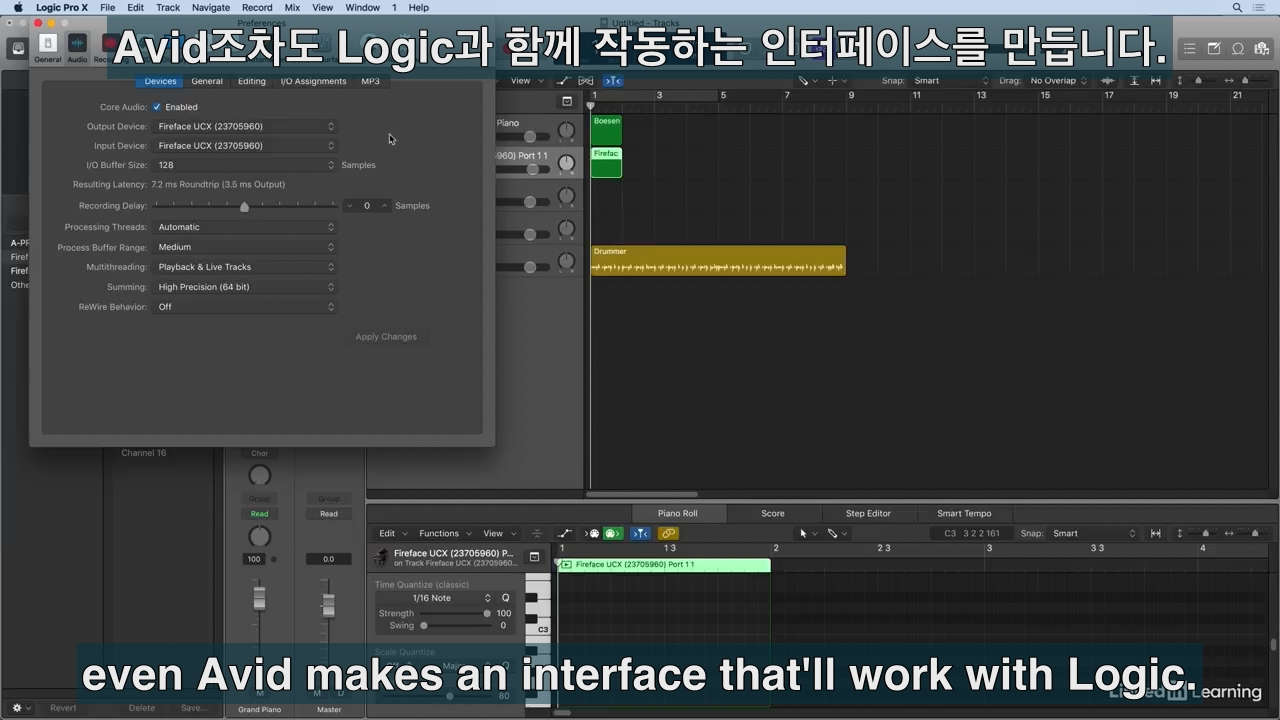Toggle Piano Roll catch playhead icon

point(640,533)
